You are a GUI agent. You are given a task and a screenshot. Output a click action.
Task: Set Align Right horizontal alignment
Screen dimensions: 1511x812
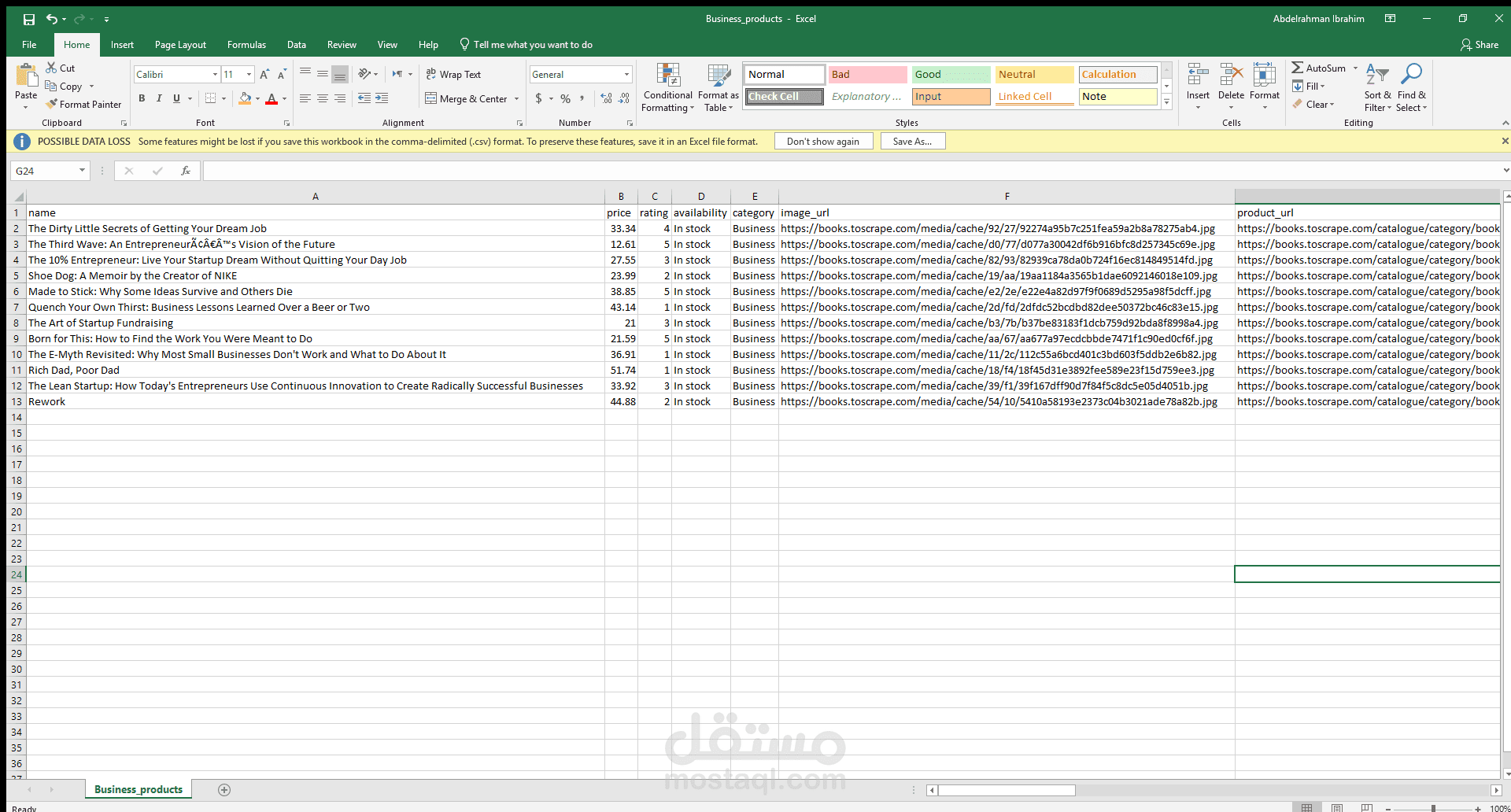click(x=340, y=98)
